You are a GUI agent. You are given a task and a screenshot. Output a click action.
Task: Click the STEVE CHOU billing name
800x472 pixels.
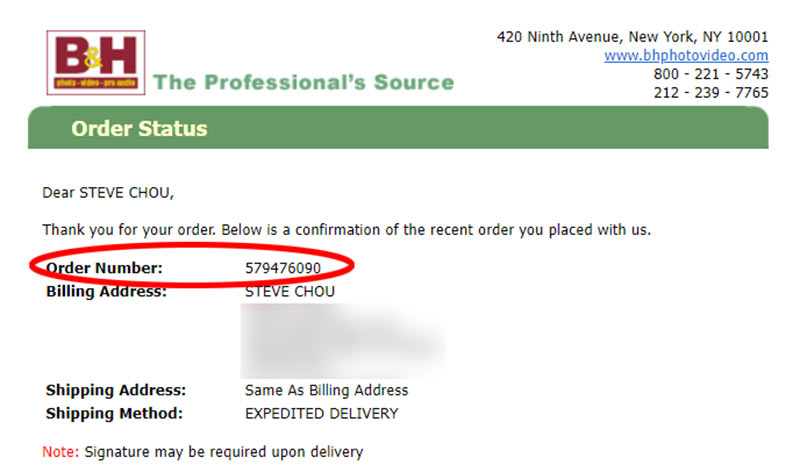[289, 292]
